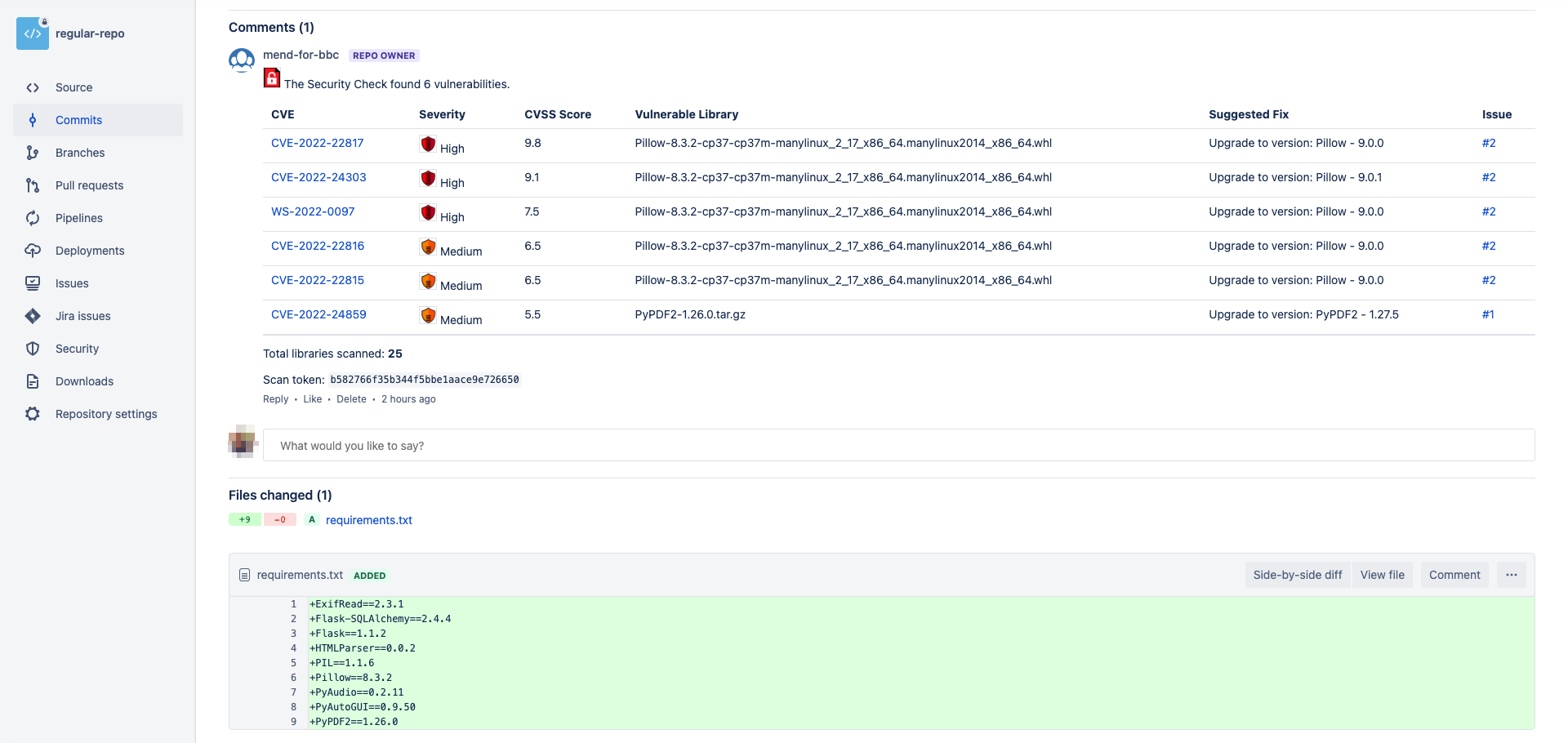1568x743 pixels.
Task: Click the Deployments cloud icon
Action: point(33,251)
